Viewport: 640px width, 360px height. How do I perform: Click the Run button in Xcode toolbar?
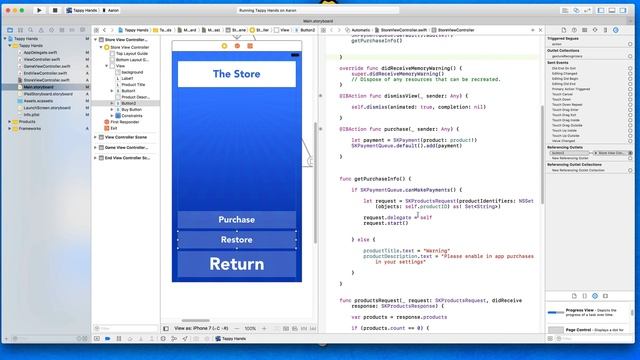click(39, 10)
